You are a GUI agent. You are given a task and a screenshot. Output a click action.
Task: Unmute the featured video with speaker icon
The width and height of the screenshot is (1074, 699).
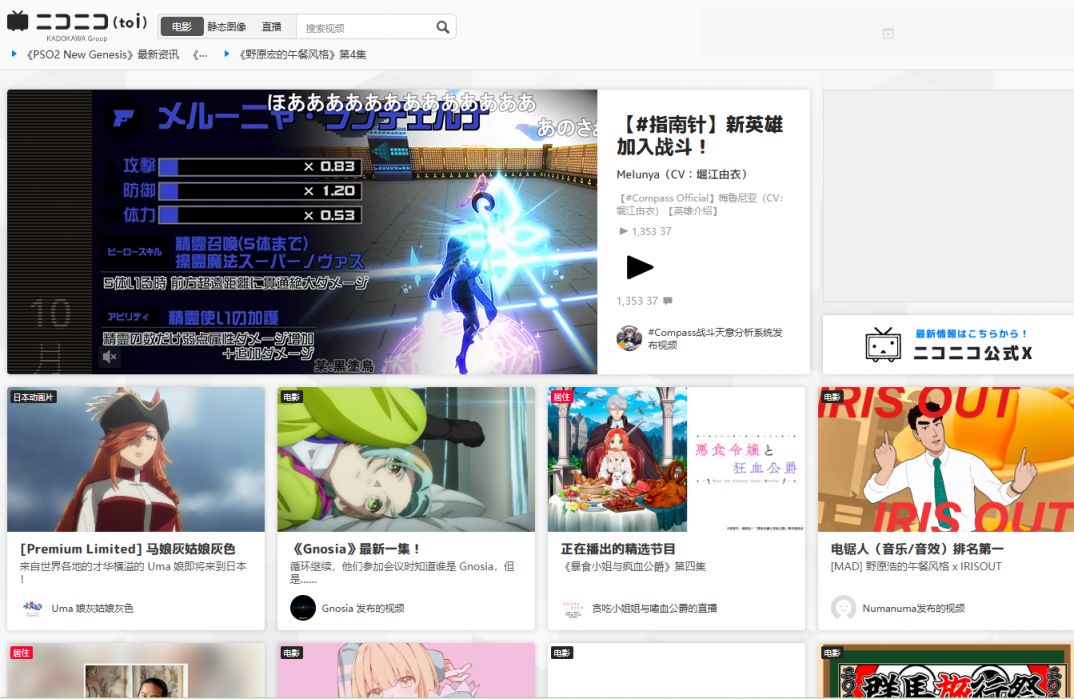pyautogui.click(x=110, y=357)
